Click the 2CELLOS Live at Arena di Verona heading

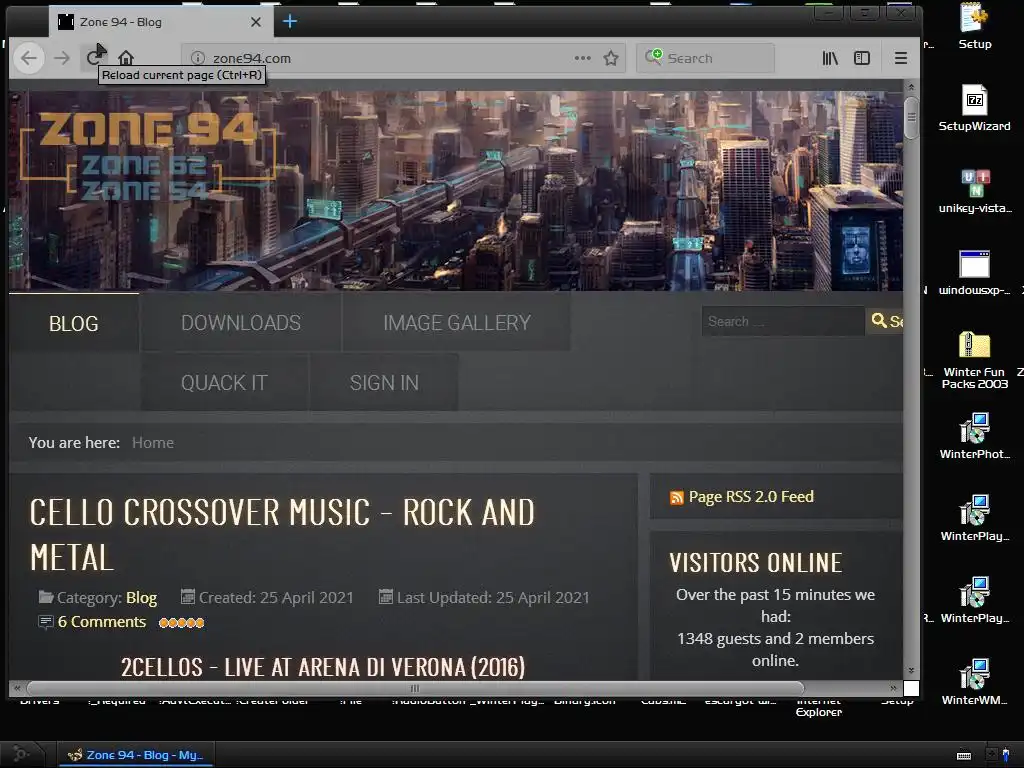(323, 667)
